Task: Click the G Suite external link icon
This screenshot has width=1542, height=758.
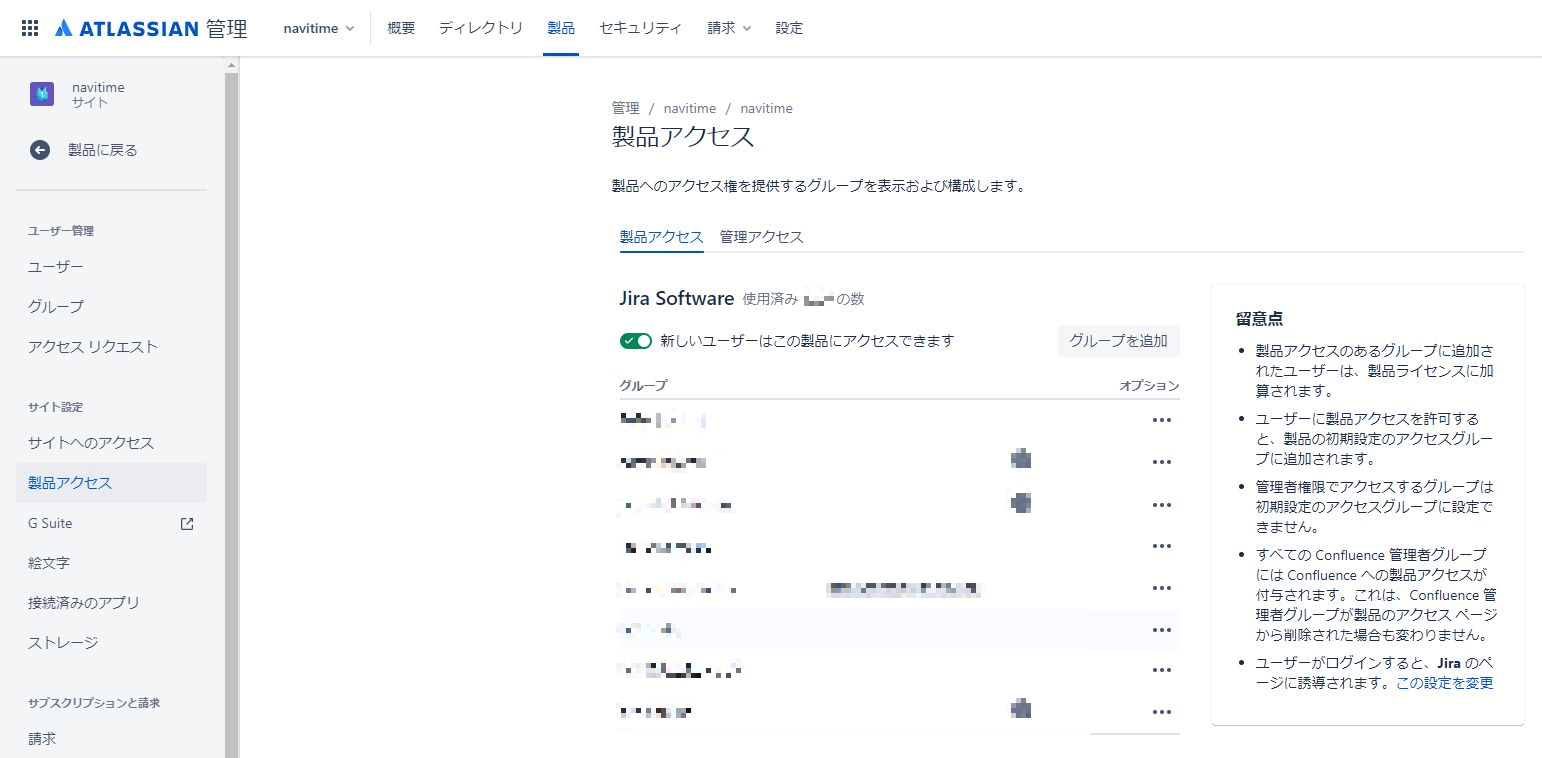Action: click(x=186, y=523)
